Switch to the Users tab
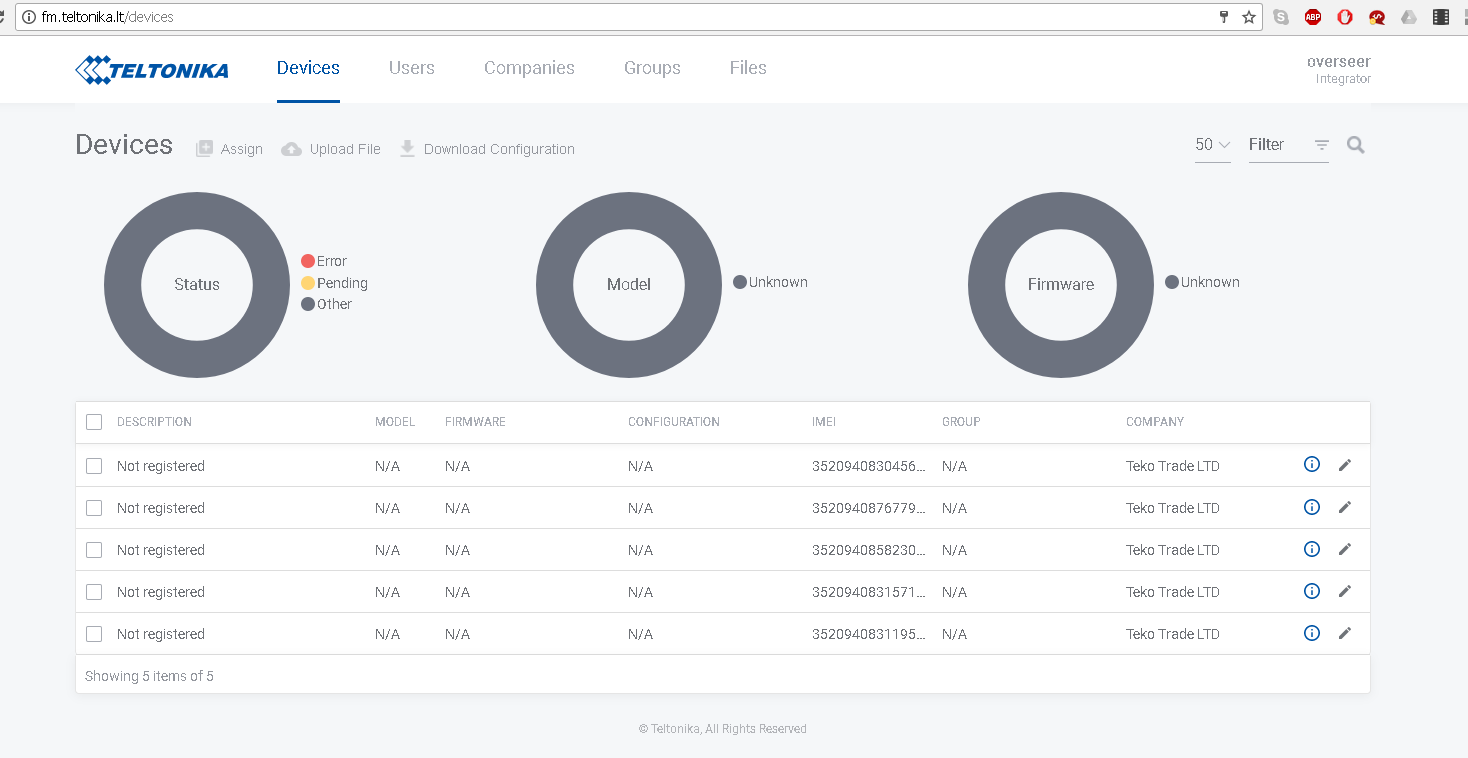1468x758 pixels. 411,68
